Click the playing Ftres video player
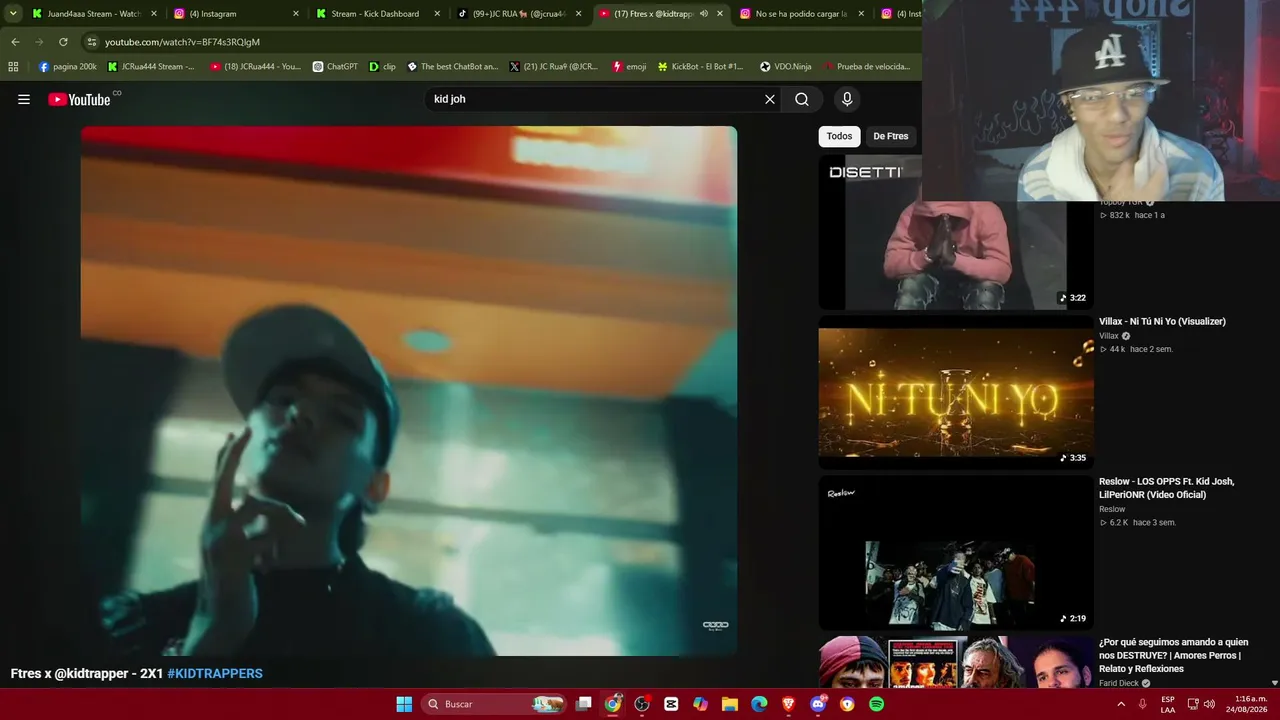The image size is (1280, 720). pyautogui.click(x=409, y=391)
